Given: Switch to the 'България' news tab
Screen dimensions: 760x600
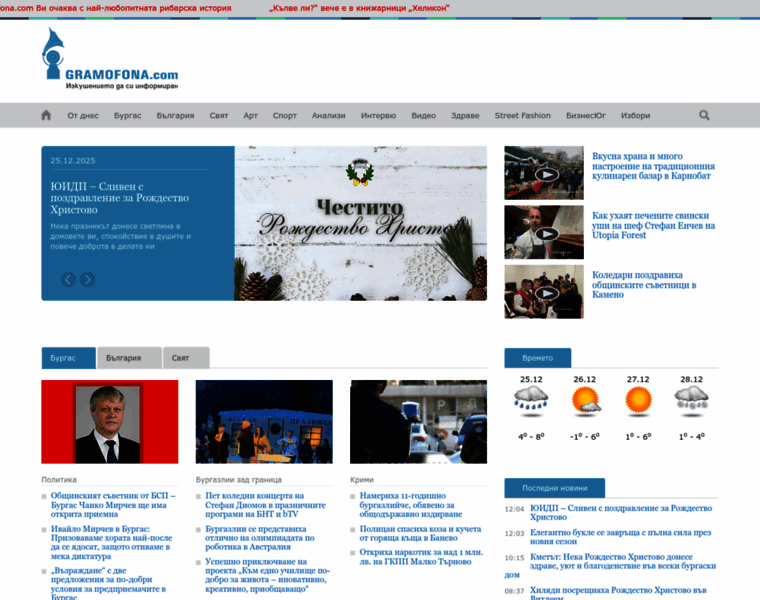Looking at the screenshot, I should point(129,358).
